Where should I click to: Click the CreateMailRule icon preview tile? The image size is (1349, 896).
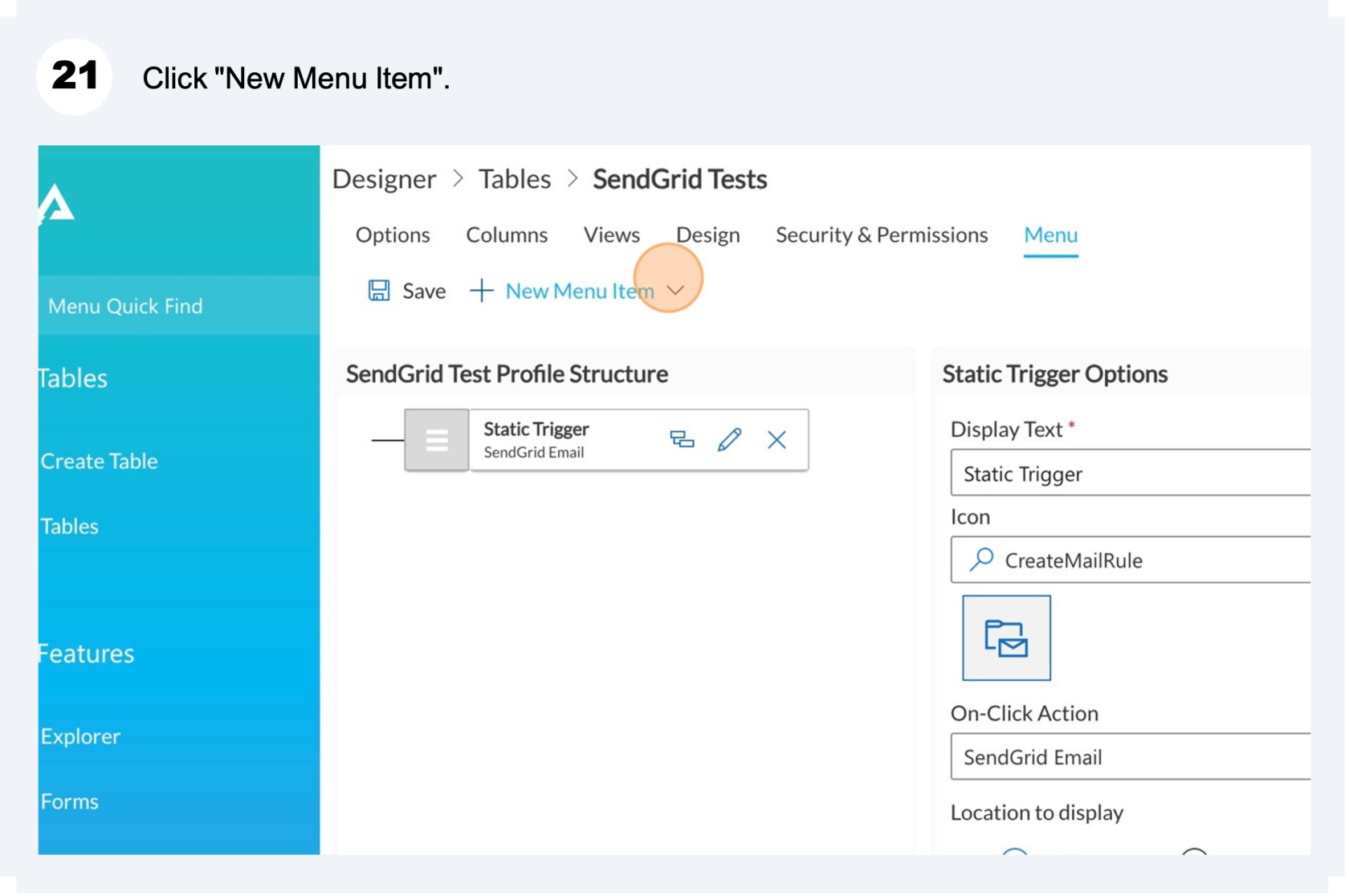[1009, 639]
